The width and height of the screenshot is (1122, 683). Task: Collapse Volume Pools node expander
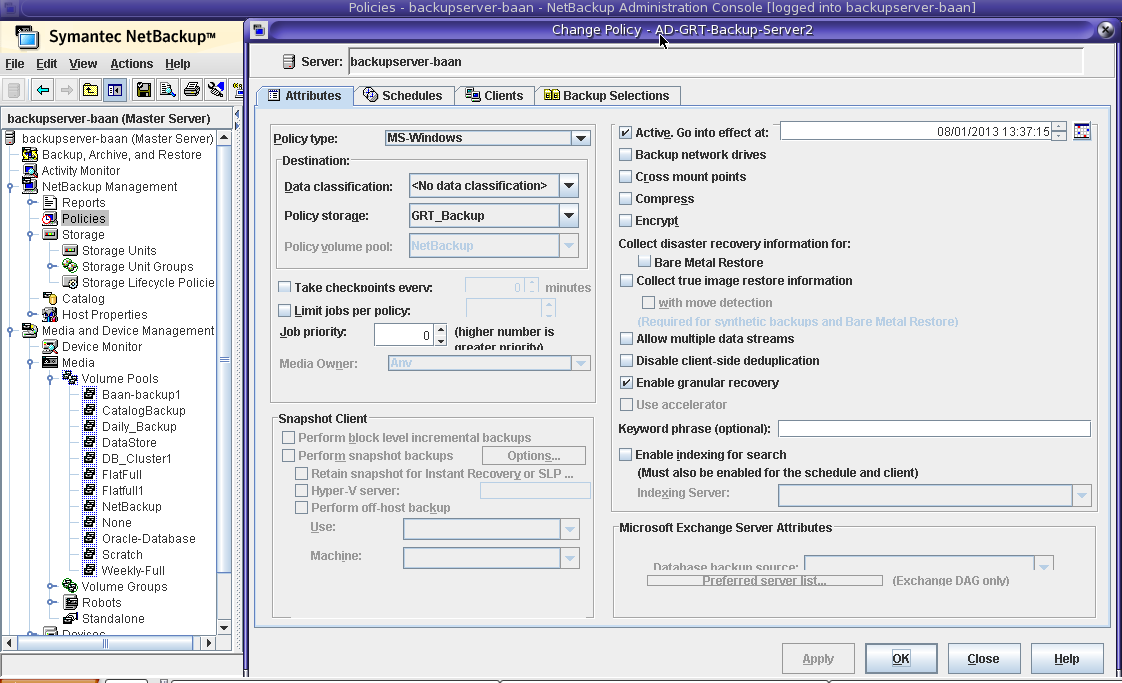tap(50, 379)
